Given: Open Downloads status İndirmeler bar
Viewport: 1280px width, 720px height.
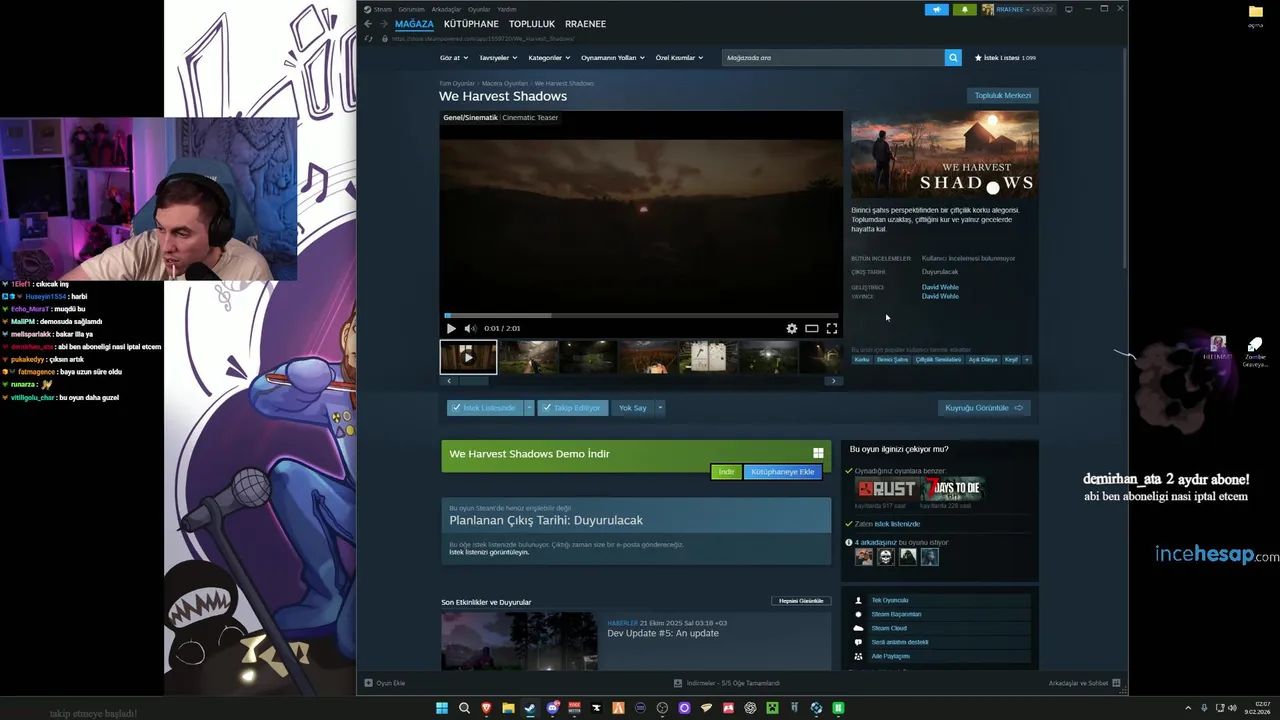Looking at the screenshot, I should (x=727, y=683).
